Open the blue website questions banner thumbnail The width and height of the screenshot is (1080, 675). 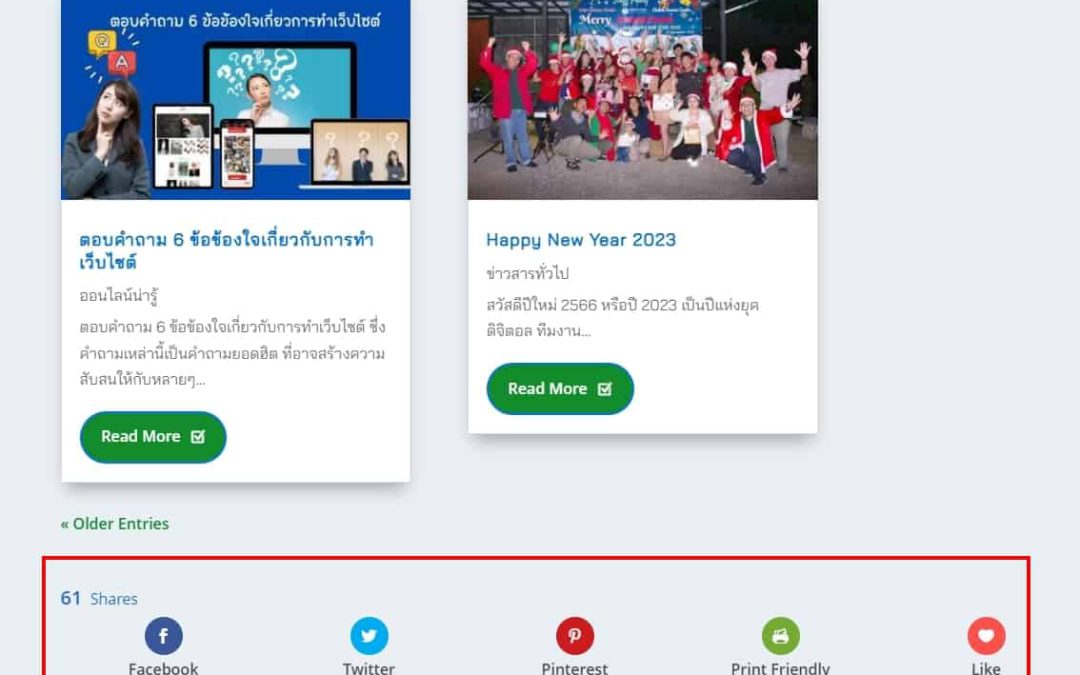click(236, 100)
